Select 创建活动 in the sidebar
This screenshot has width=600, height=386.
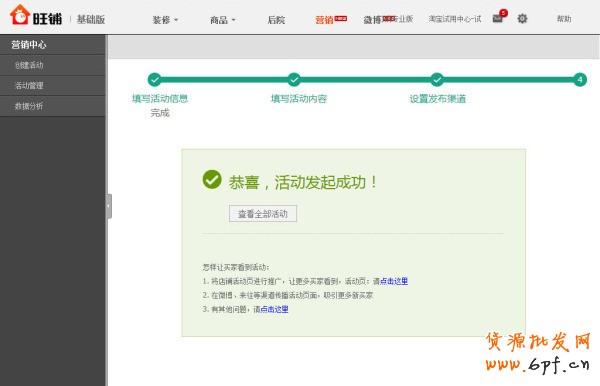point(52,65)
